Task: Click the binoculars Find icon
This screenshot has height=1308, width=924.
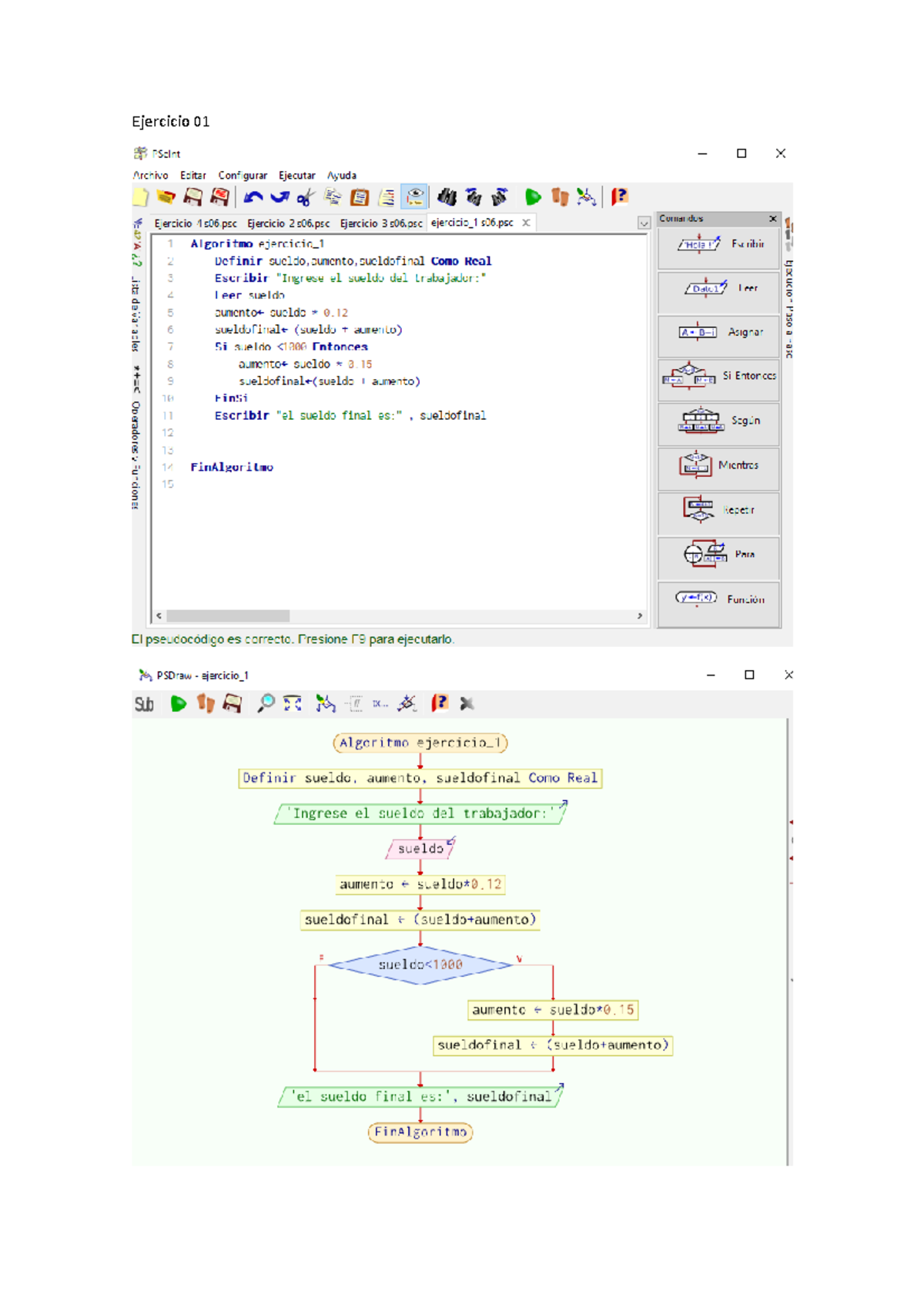Action: coord(447,197)
